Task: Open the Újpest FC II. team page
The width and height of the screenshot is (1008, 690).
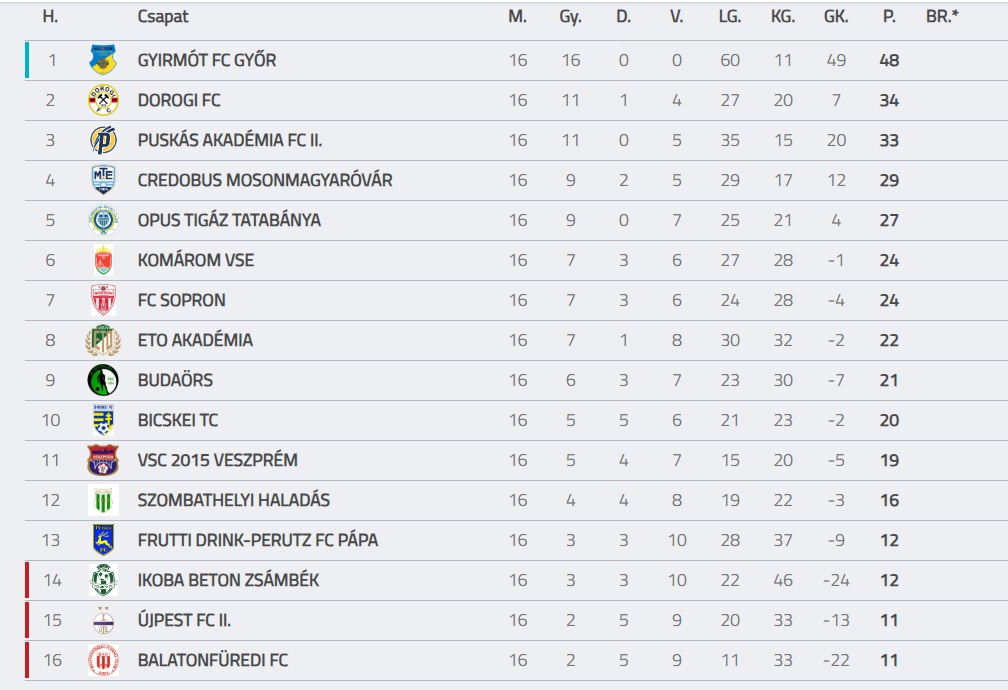Action: pyautogui.click(x=184, y=620)
